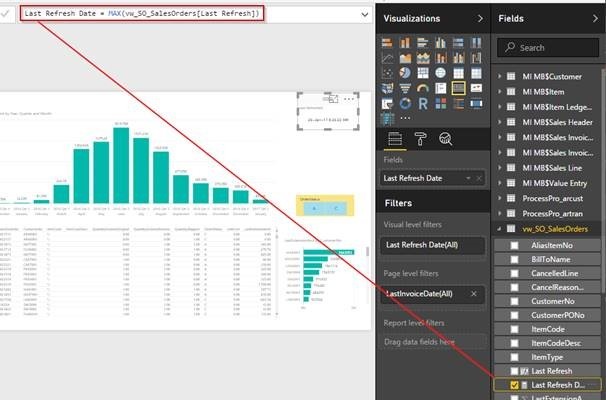Select the line and clustered column chart visualization
Screen dimensions: 606x400
pos(458,58)
